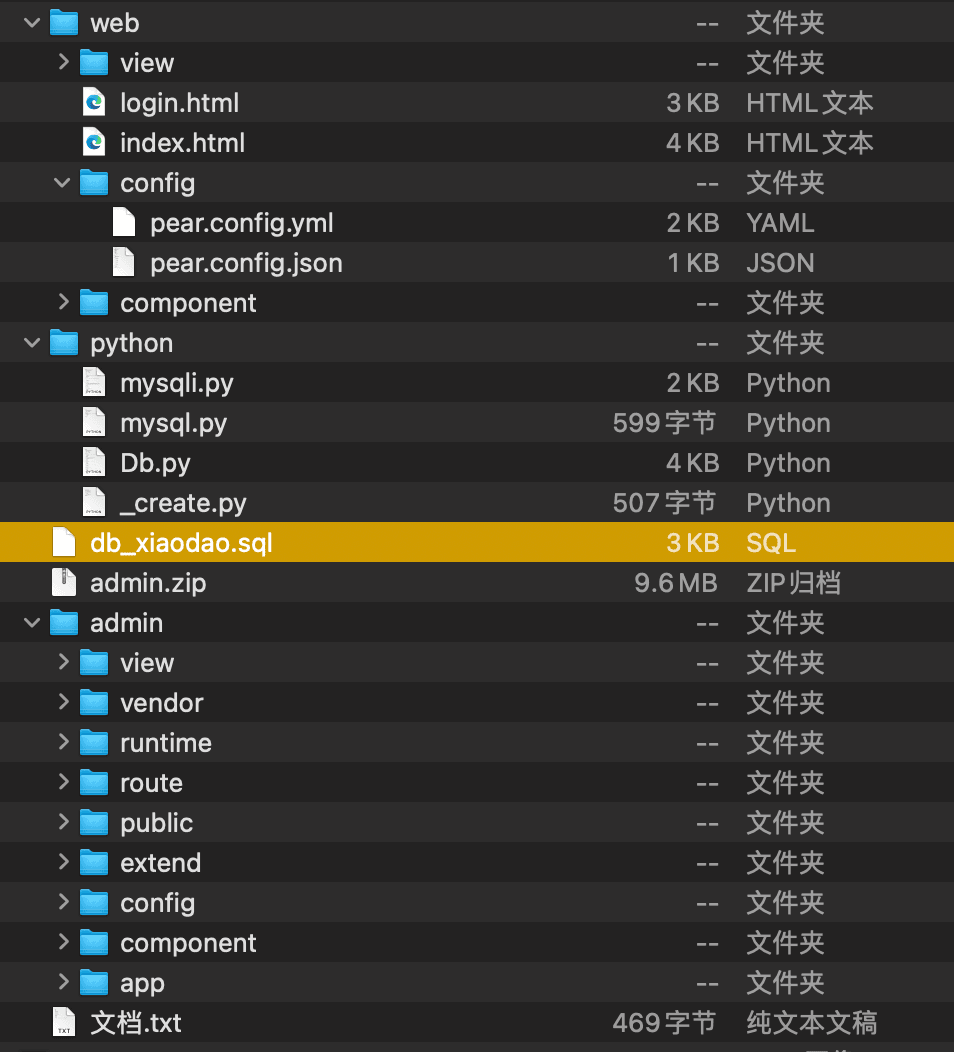The height and width of the screenshot is (1052, 954).
Task: Click the db_xiaodao.sql file icon
Action: coord(64,543)
